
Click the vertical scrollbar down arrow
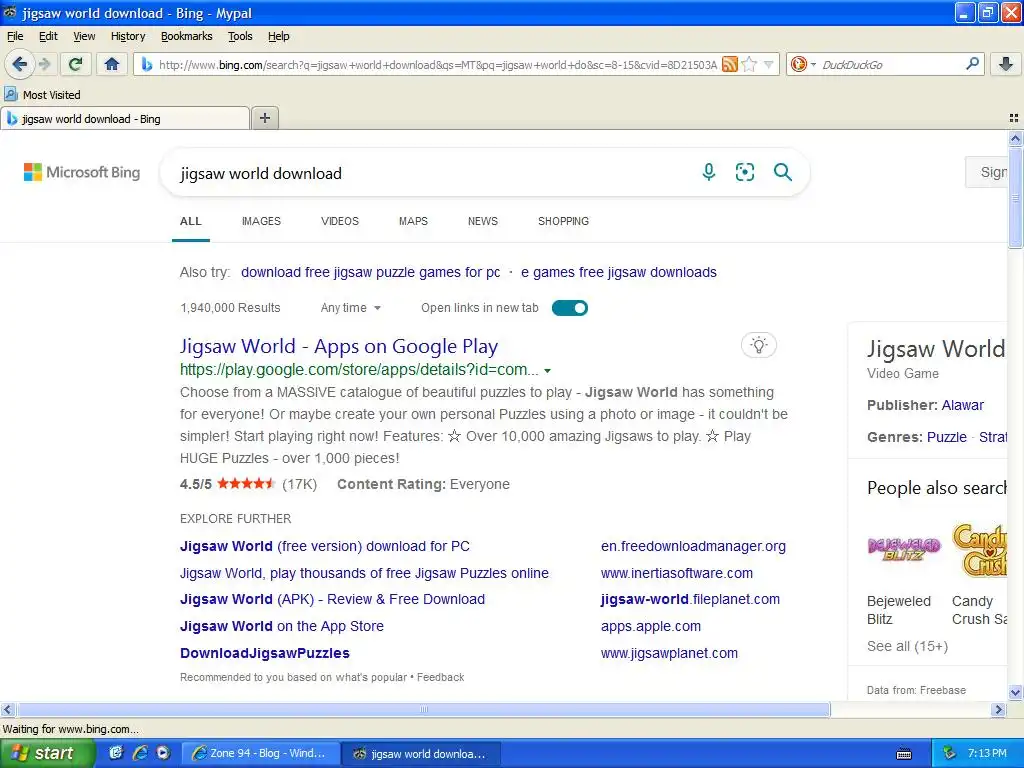1015,692
